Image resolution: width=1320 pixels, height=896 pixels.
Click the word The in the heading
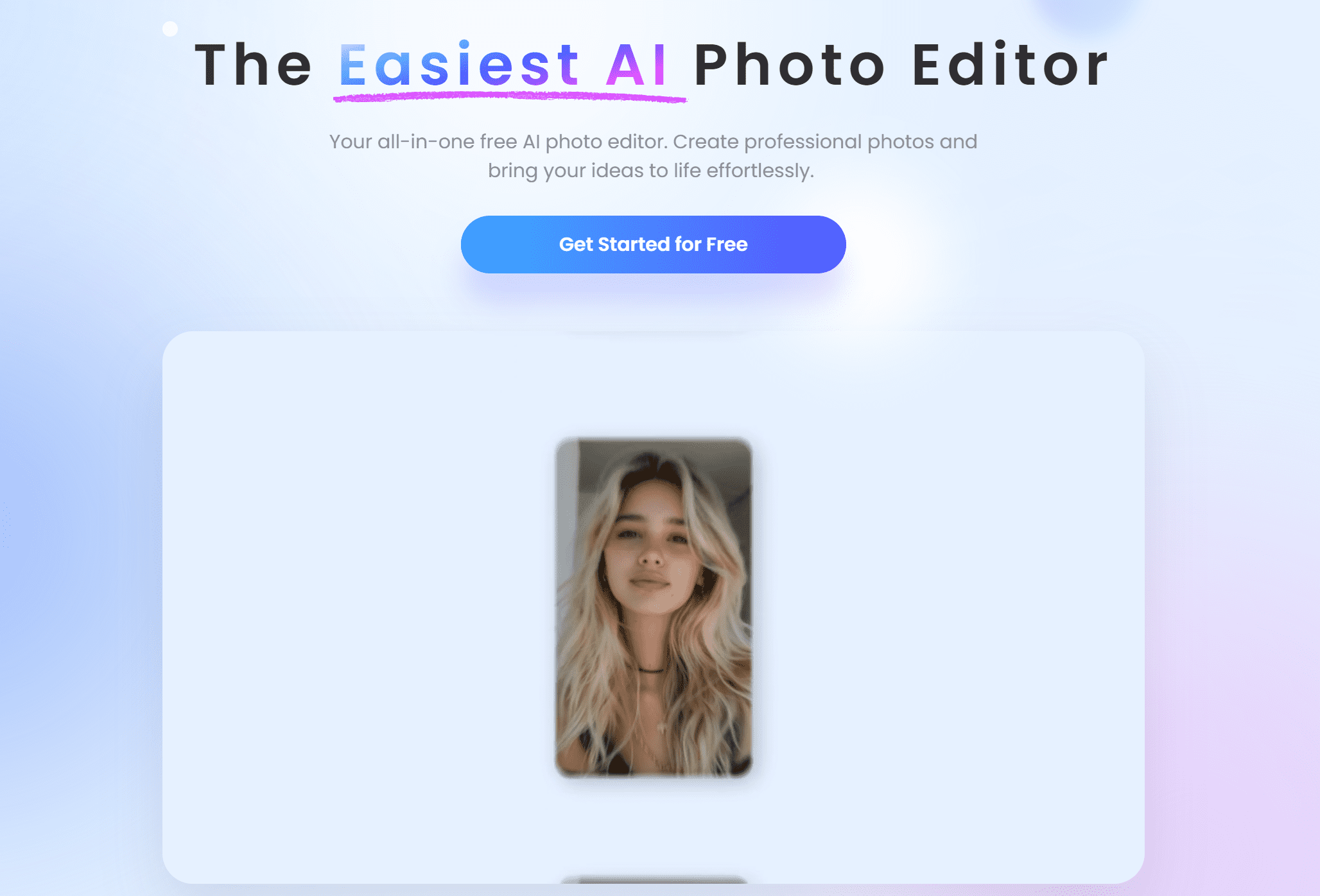[253, 65]
